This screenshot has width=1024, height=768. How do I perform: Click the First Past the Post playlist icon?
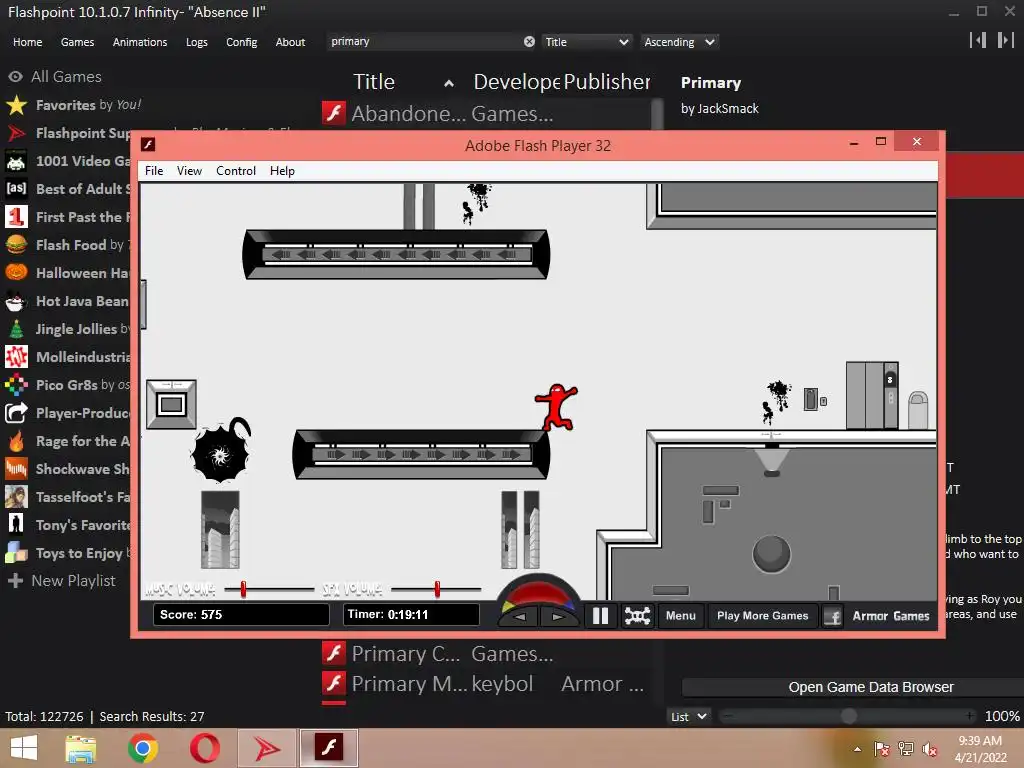[16, 217]
